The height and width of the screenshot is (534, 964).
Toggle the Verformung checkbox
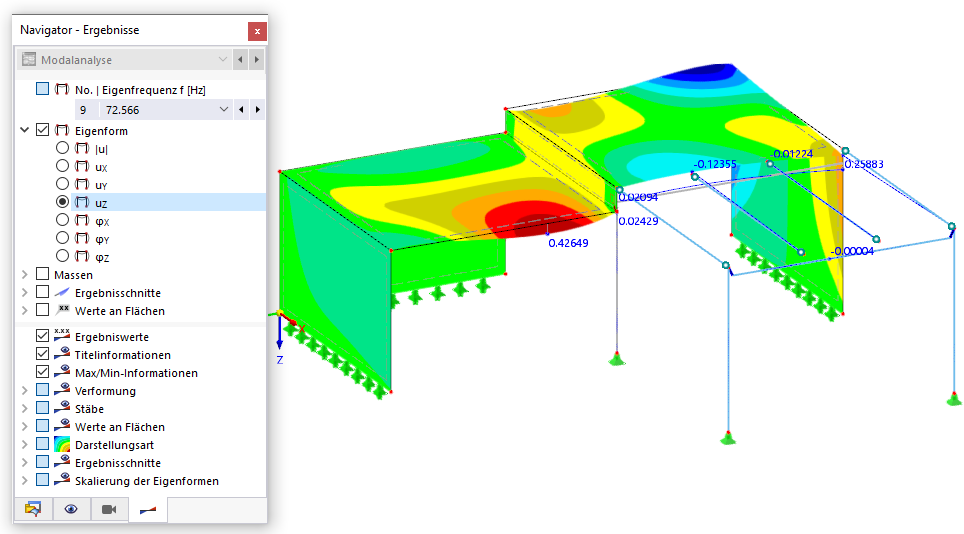point(42,390)
